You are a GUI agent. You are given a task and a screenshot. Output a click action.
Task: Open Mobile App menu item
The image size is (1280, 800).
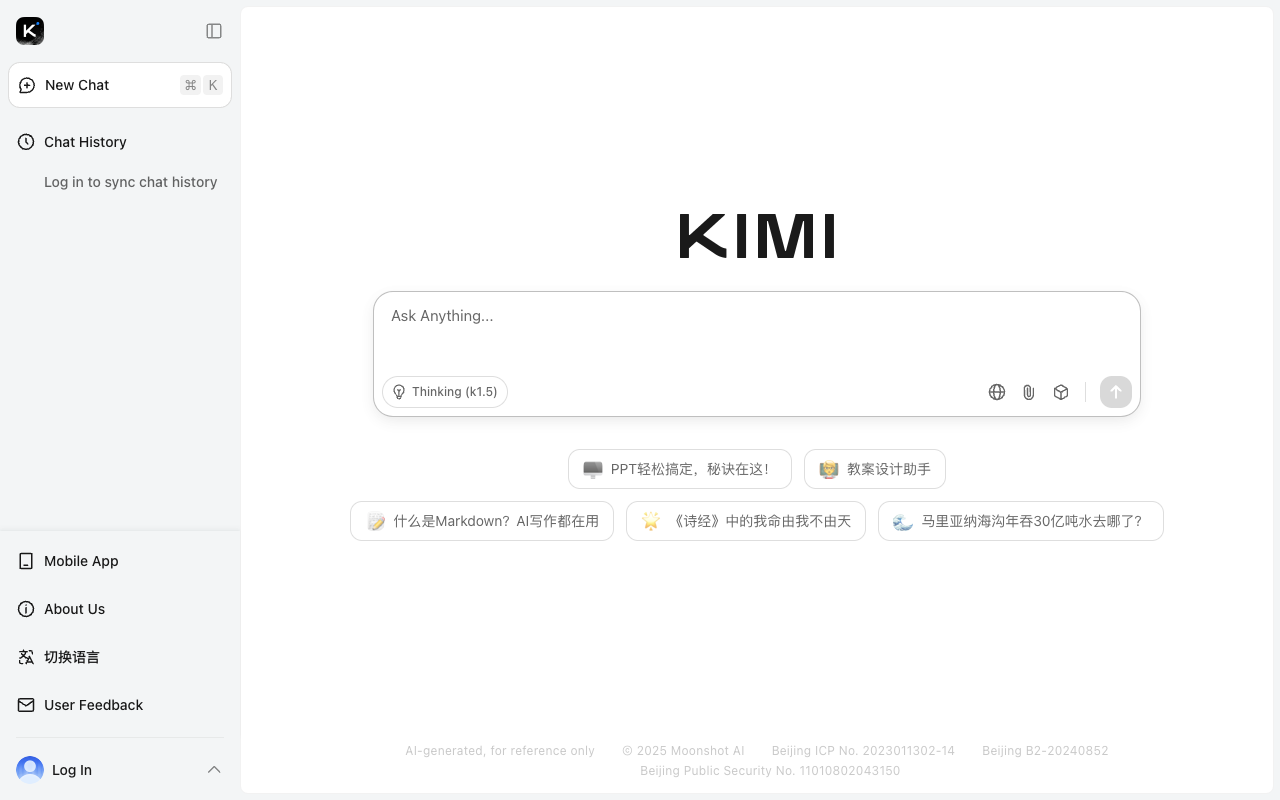(x=120, y=561)
